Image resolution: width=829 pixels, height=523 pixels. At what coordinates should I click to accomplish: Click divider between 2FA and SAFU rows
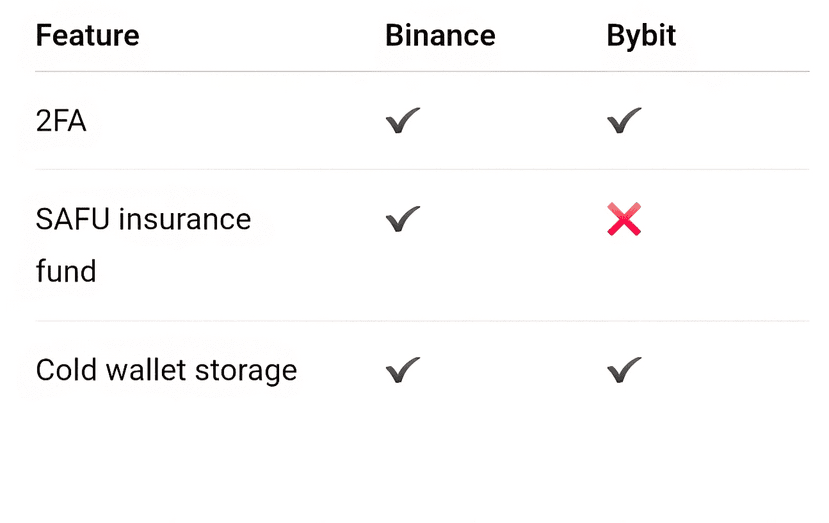point(422,170)
